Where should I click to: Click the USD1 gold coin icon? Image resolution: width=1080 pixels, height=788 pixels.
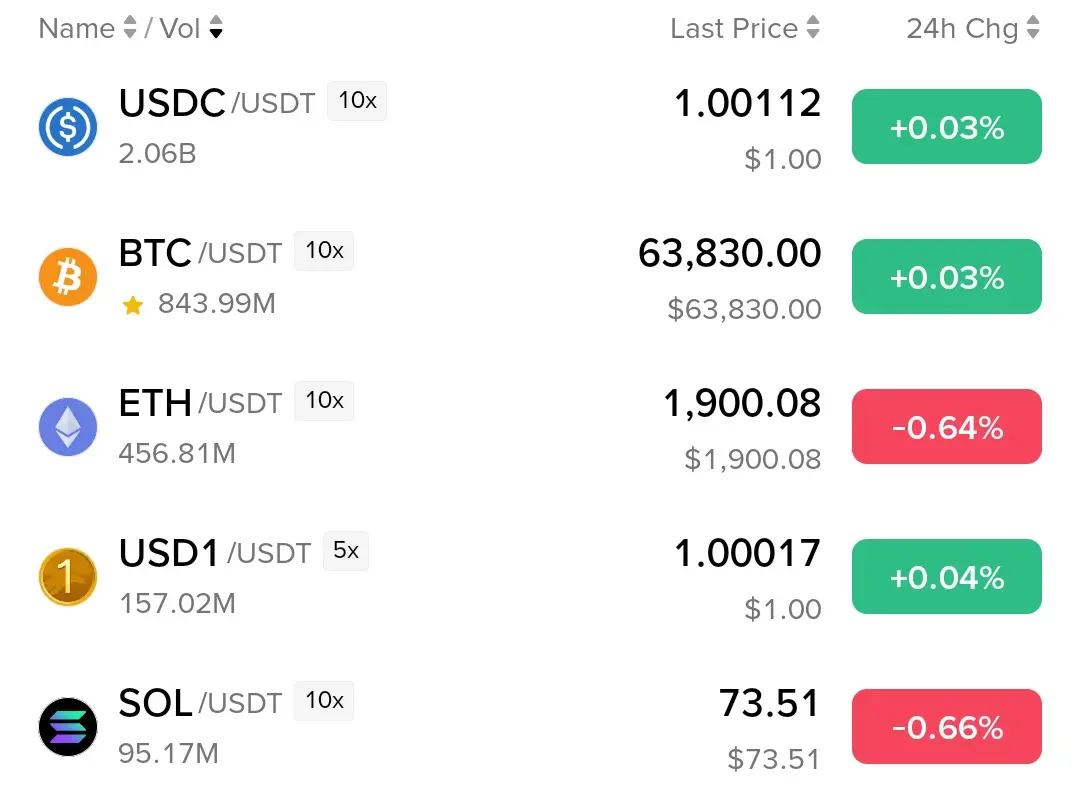(x=68, y=577)
